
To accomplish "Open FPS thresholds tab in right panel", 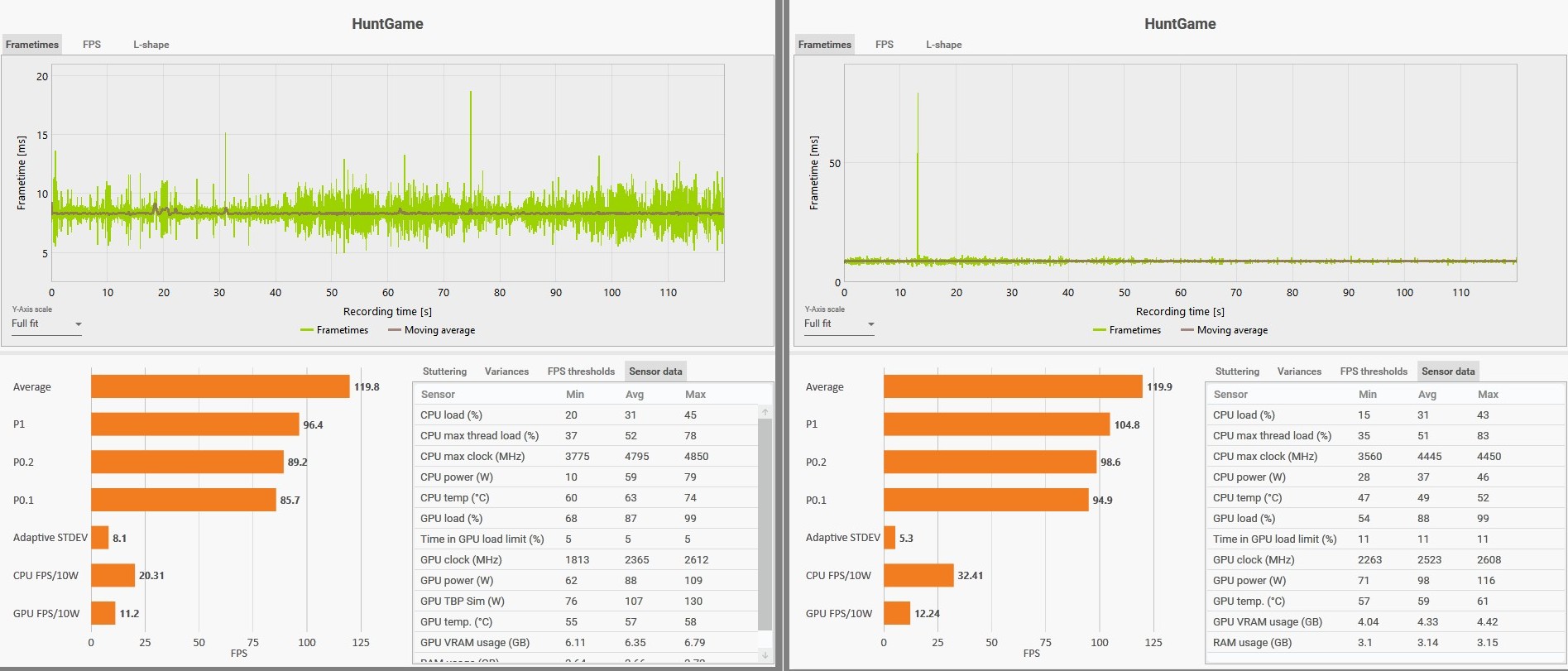I will point(1374,371).
